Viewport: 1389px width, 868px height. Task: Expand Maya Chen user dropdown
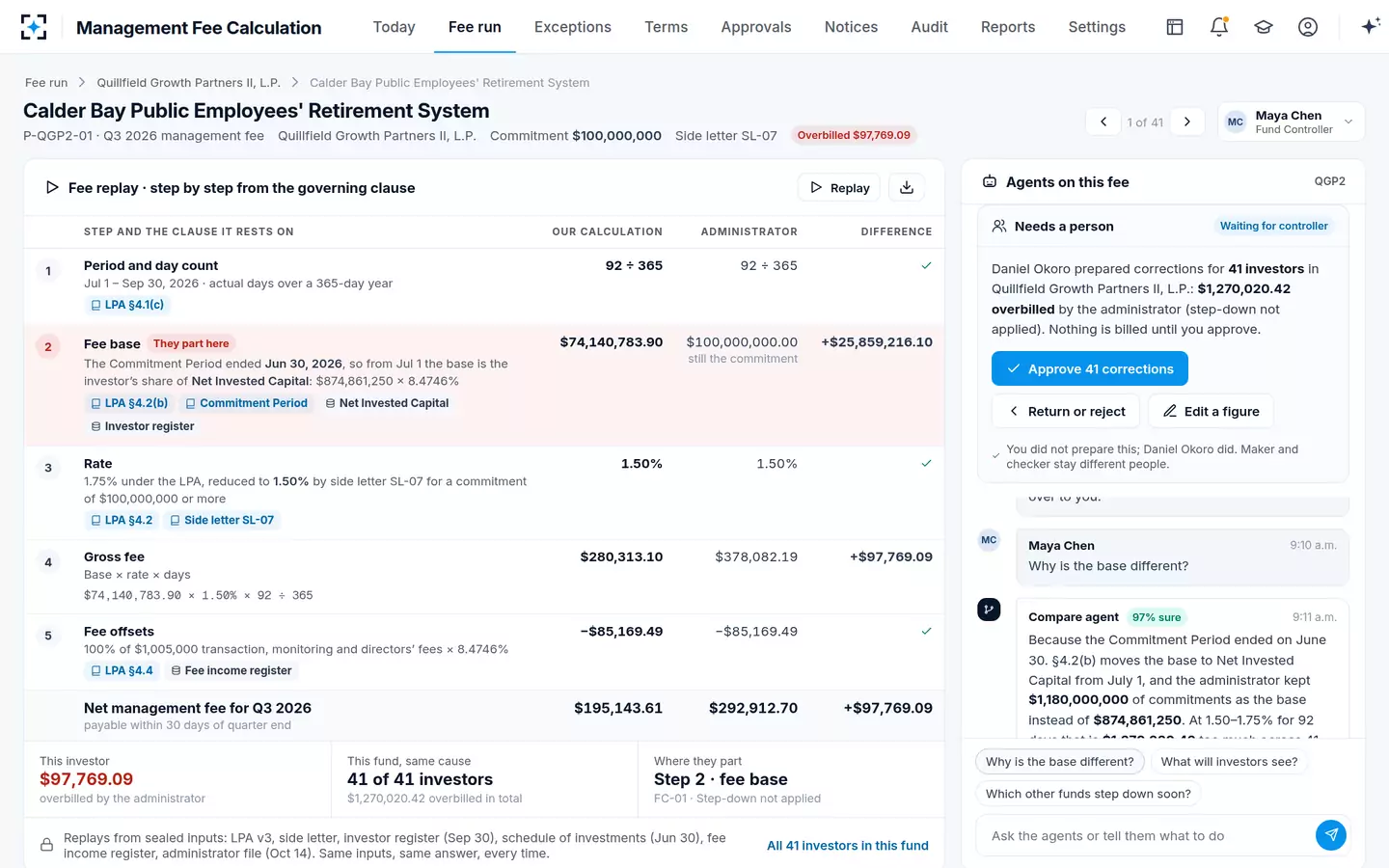click(1292, 122)
